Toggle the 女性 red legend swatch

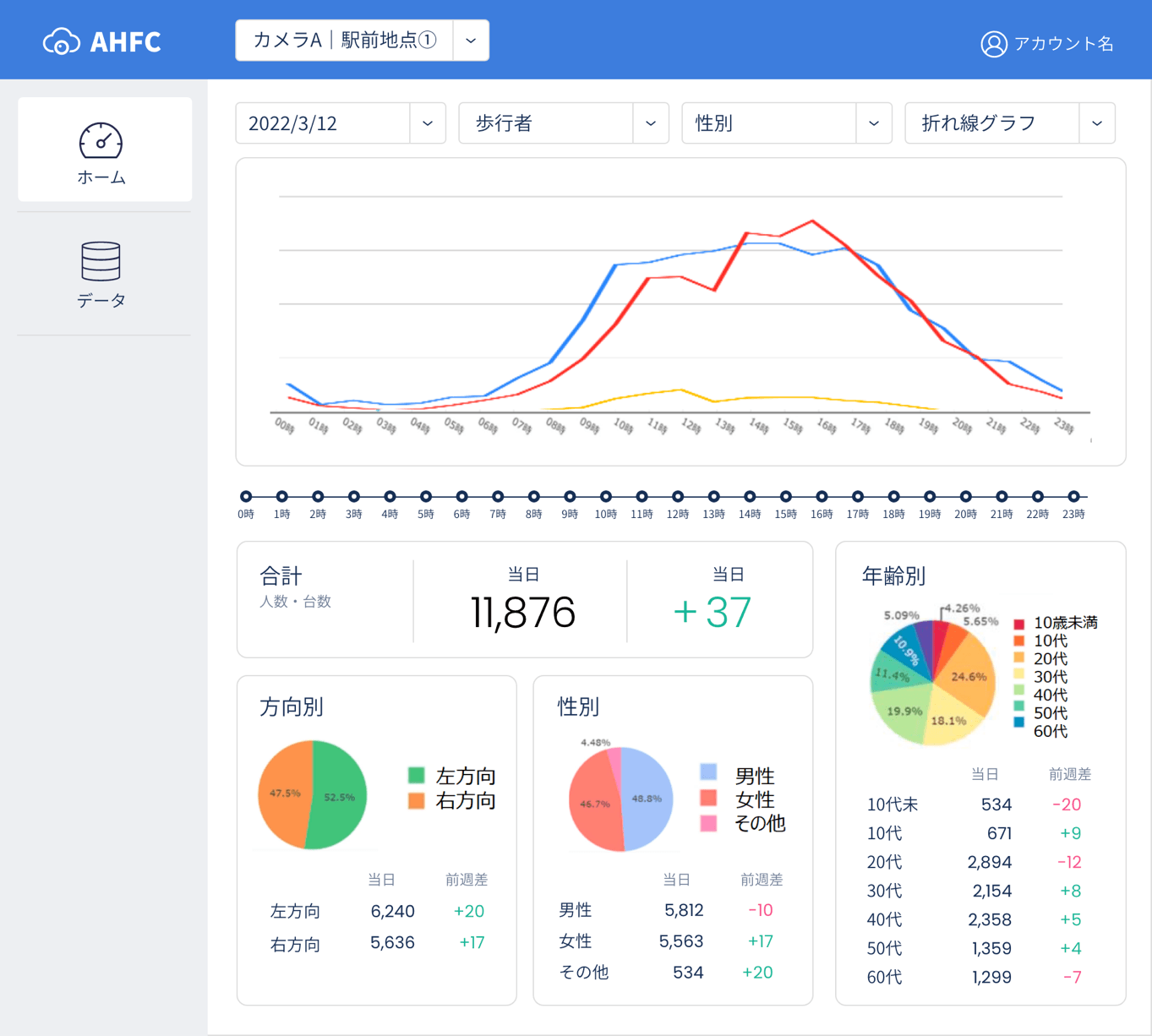tap(708, 798)
